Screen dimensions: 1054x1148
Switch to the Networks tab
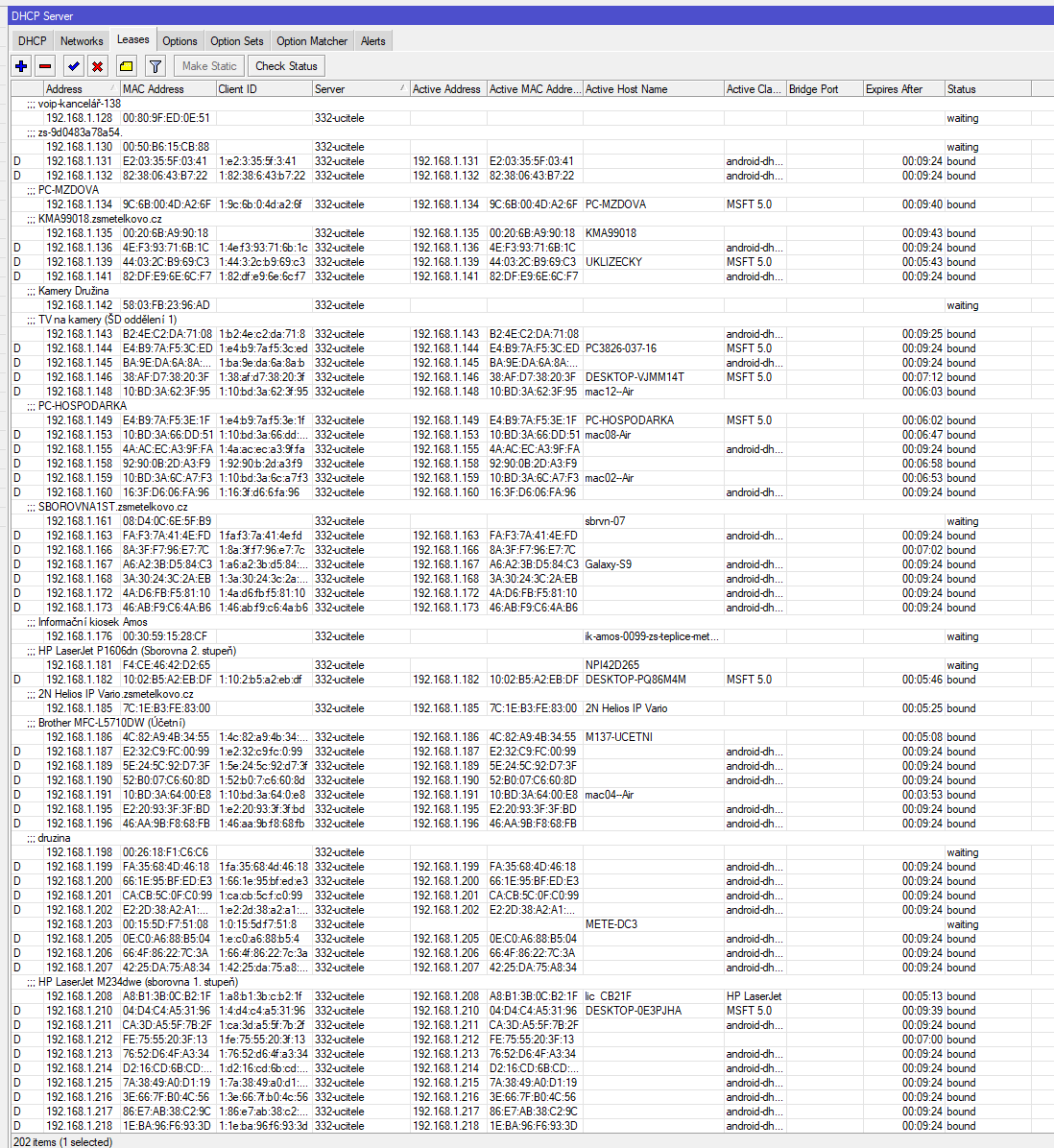(82, 41)
